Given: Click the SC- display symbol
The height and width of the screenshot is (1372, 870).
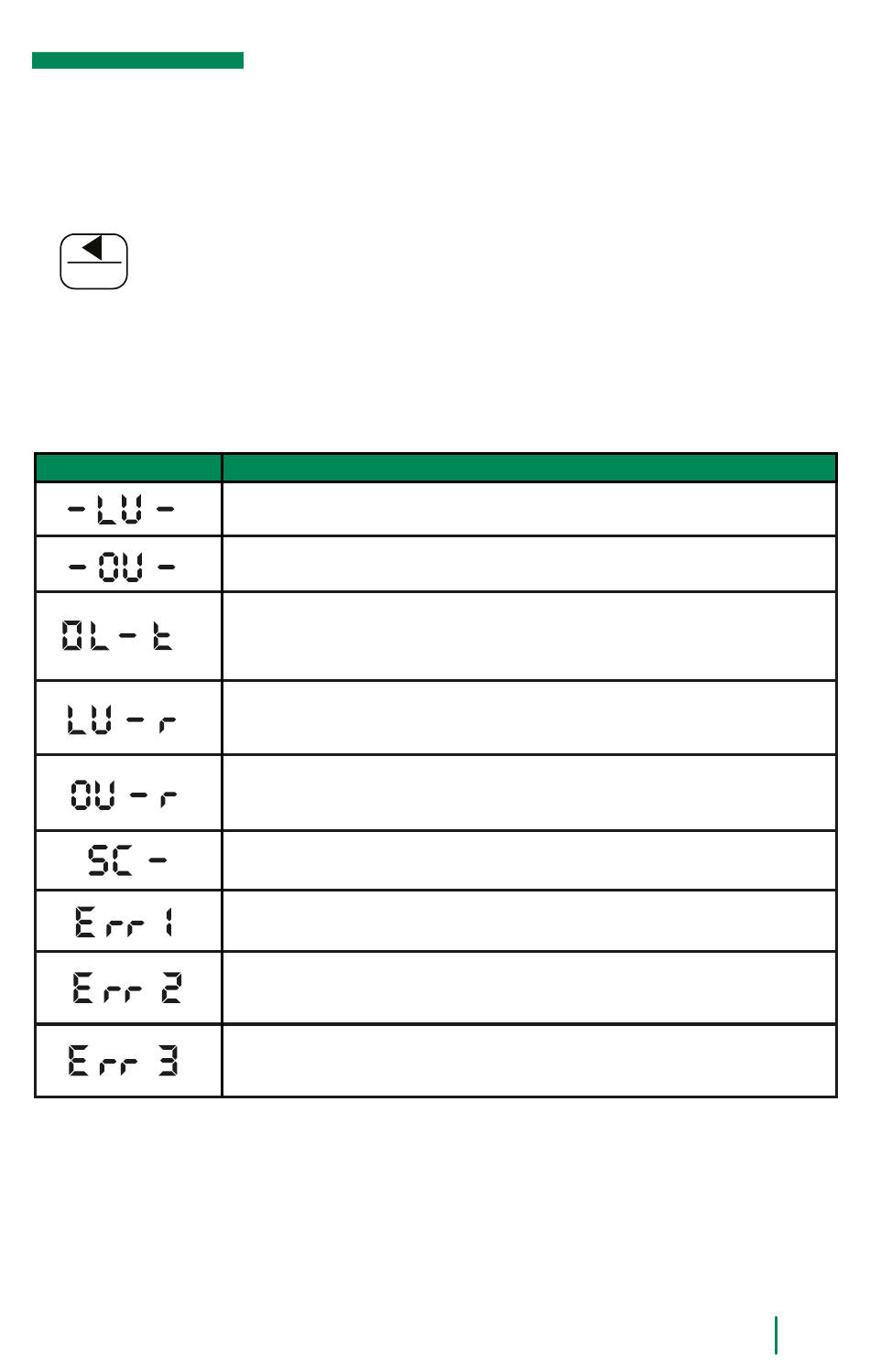Looking at the screenshot, I should pyautogui.click(x=127, y=860).
